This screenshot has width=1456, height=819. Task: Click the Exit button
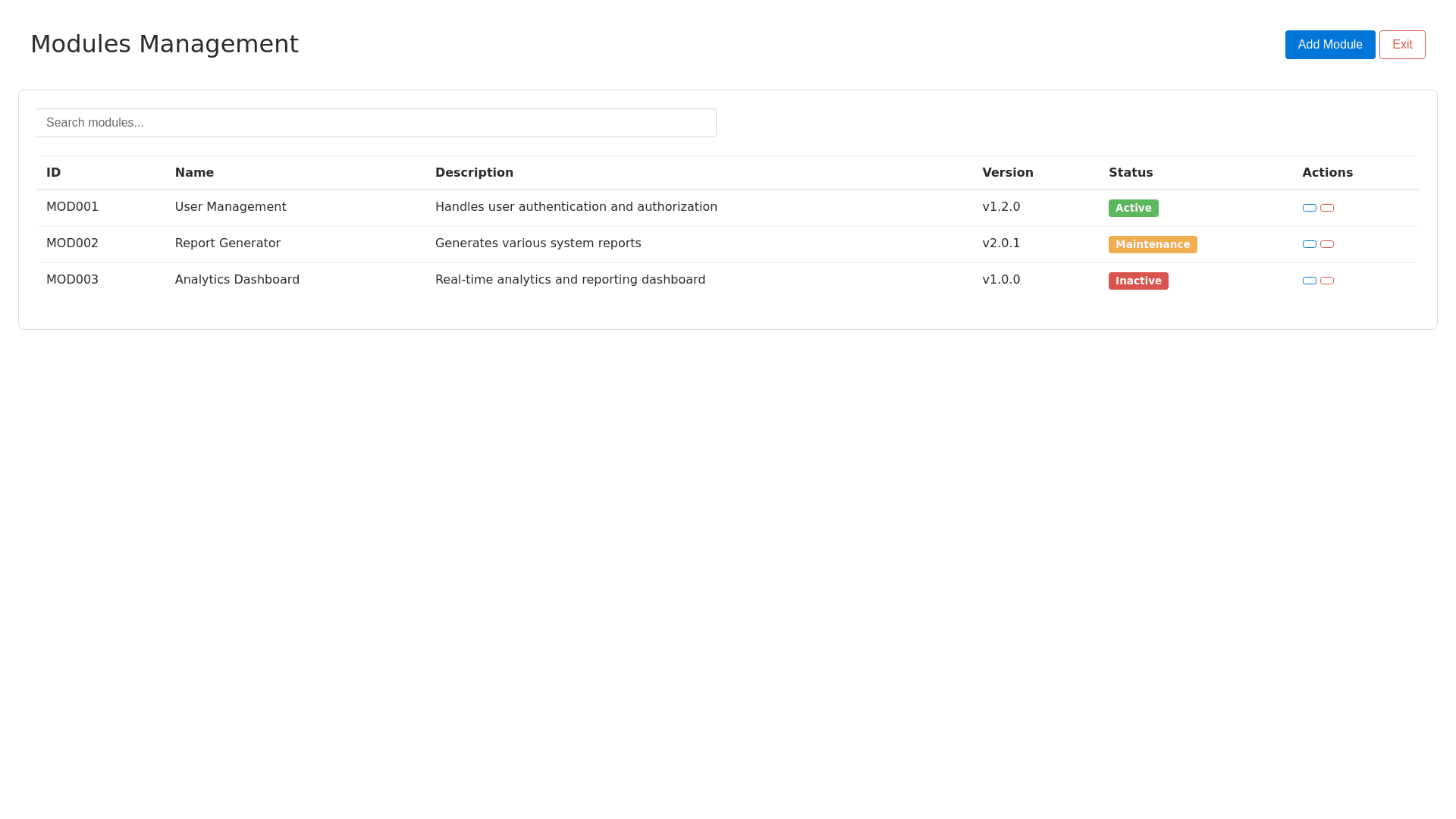1401,45
